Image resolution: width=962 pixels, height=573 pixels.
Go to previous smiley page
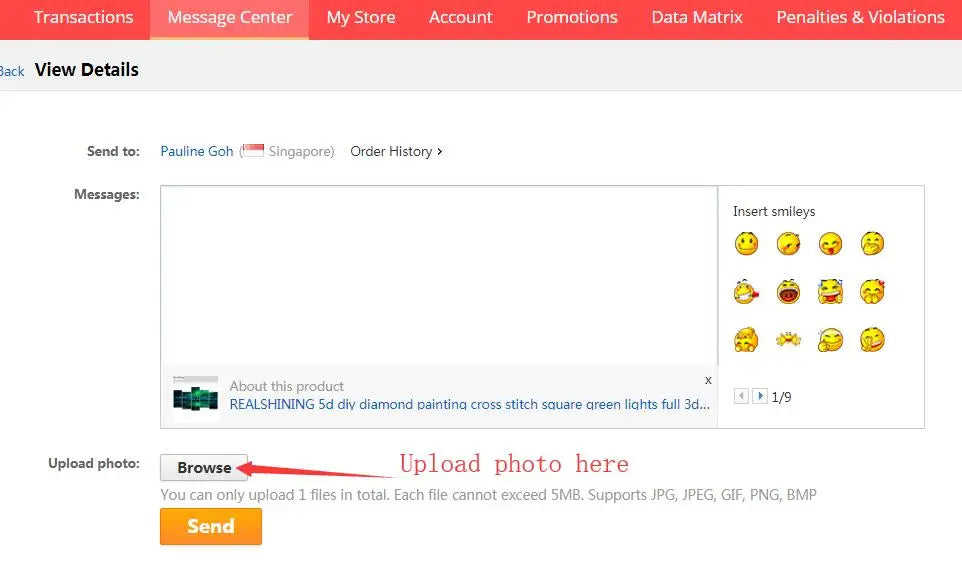741,397
